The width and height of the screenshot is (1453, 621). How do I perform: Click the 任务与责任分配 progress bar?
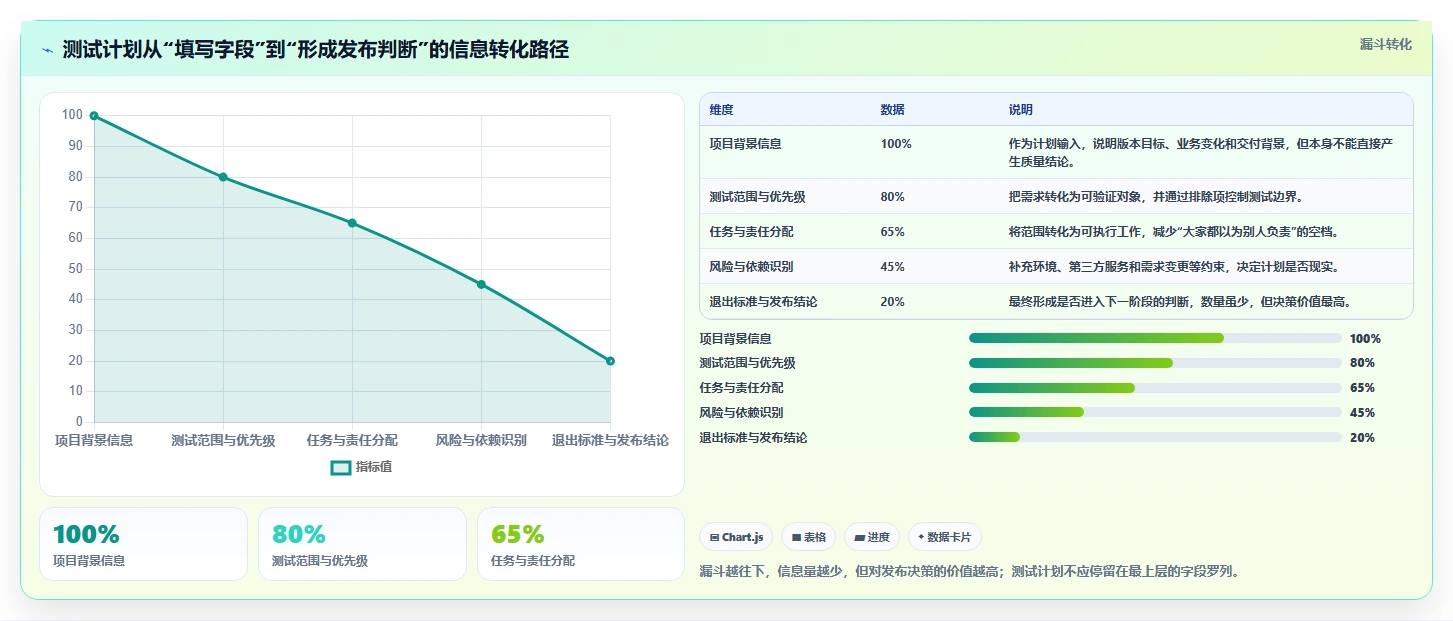1155,388
